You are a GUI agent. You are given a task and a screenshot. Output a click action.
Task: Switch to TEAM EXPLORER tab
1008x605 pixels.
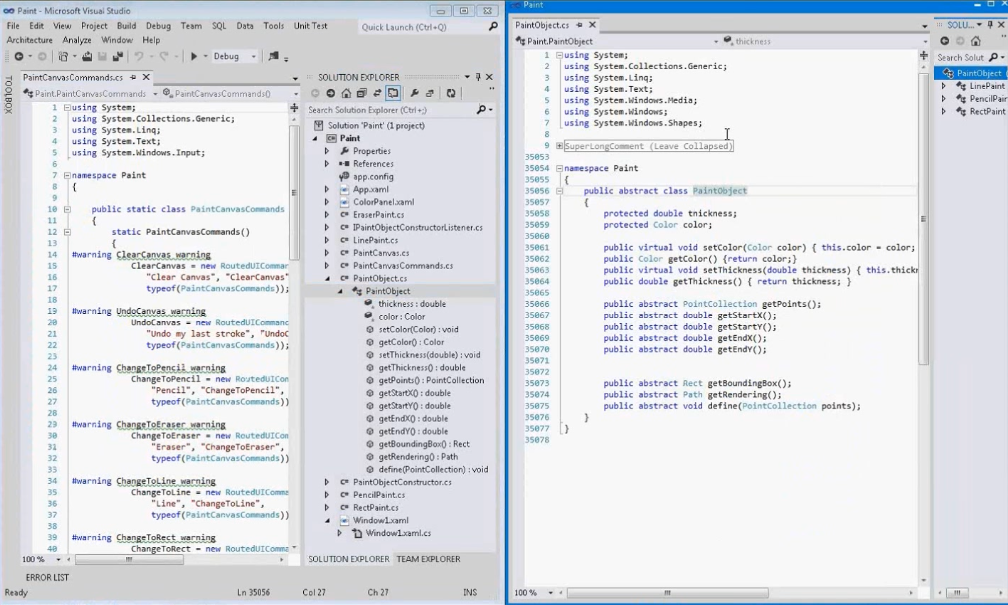tap(428, 559)
